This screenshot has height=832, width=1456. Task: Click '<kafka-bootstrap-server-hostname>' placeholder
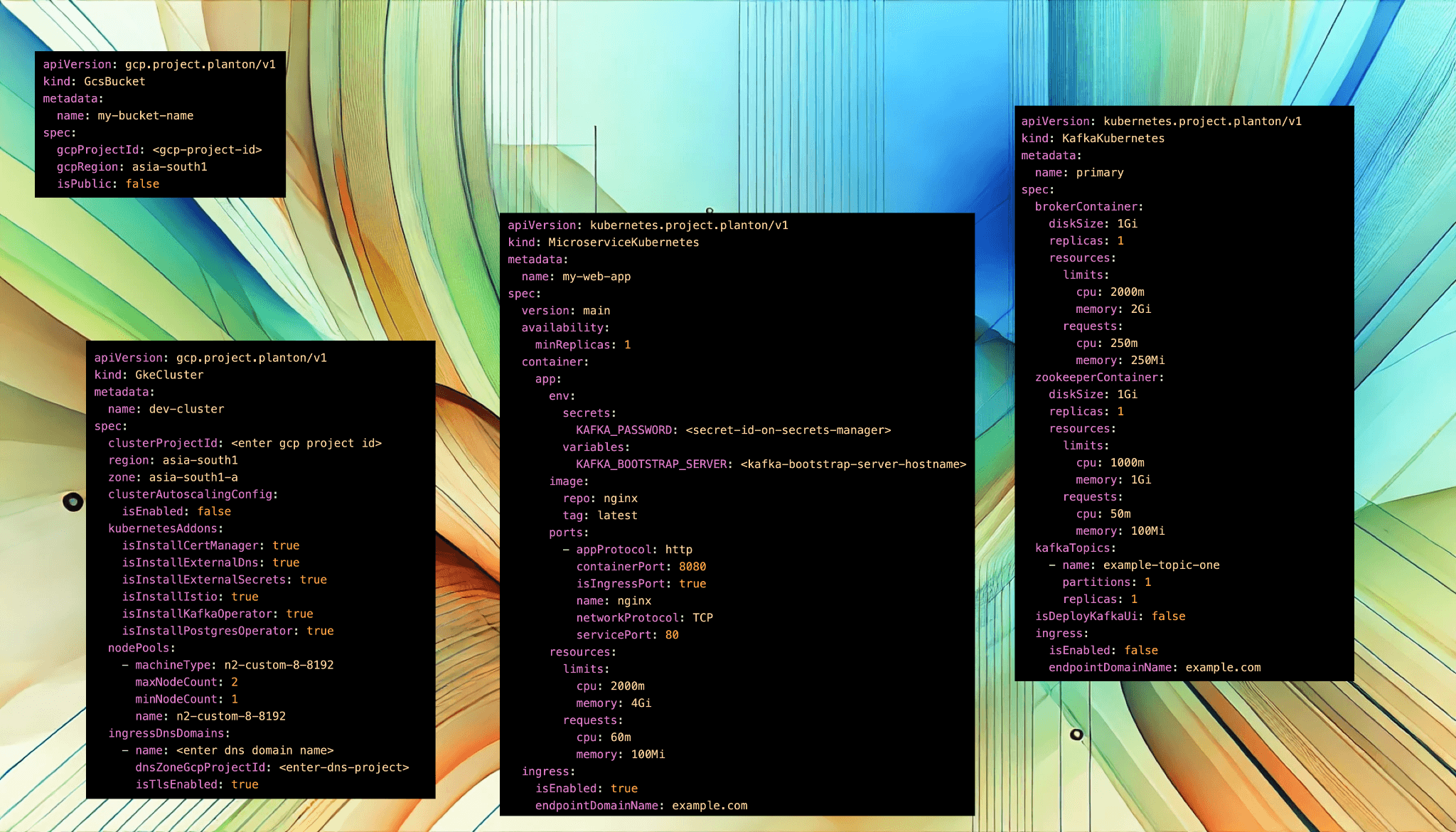coord(853,464)
